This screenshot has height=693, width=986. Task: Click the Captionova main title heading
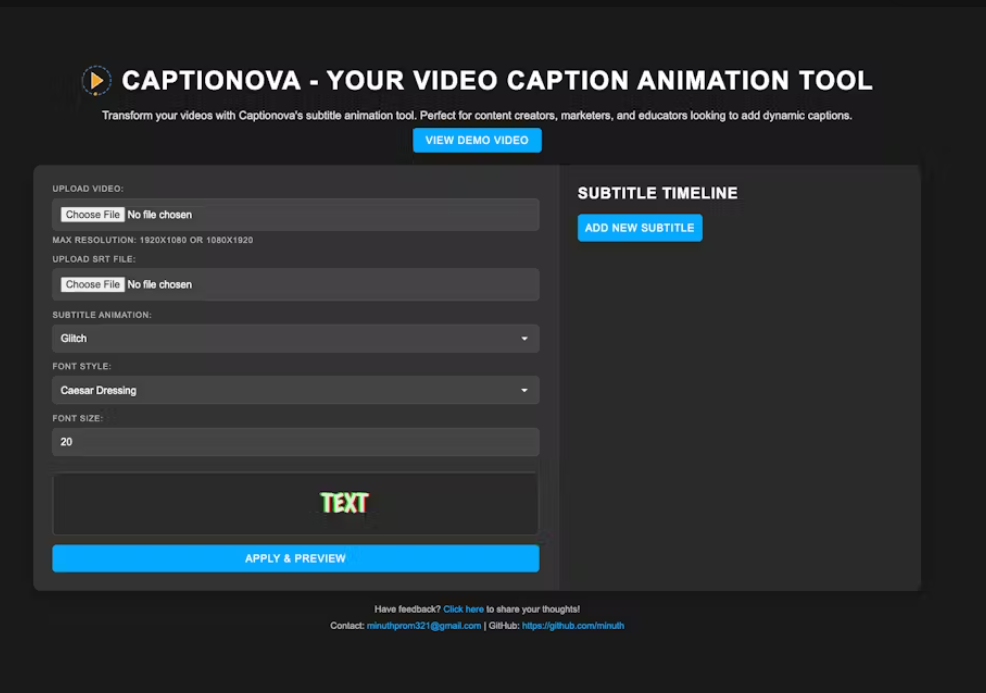click(497, 80)
